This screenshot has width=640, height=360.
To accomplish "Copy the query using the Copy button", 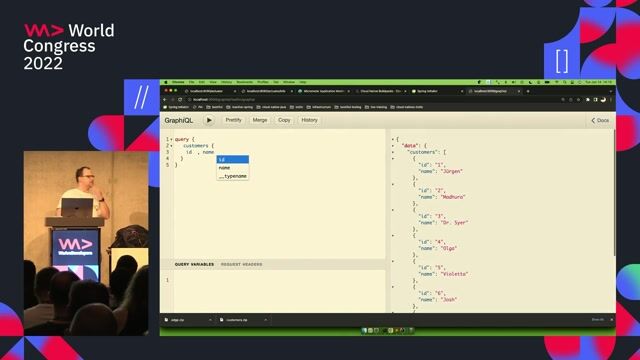I will pyautogui.click(x=284, y=120).
